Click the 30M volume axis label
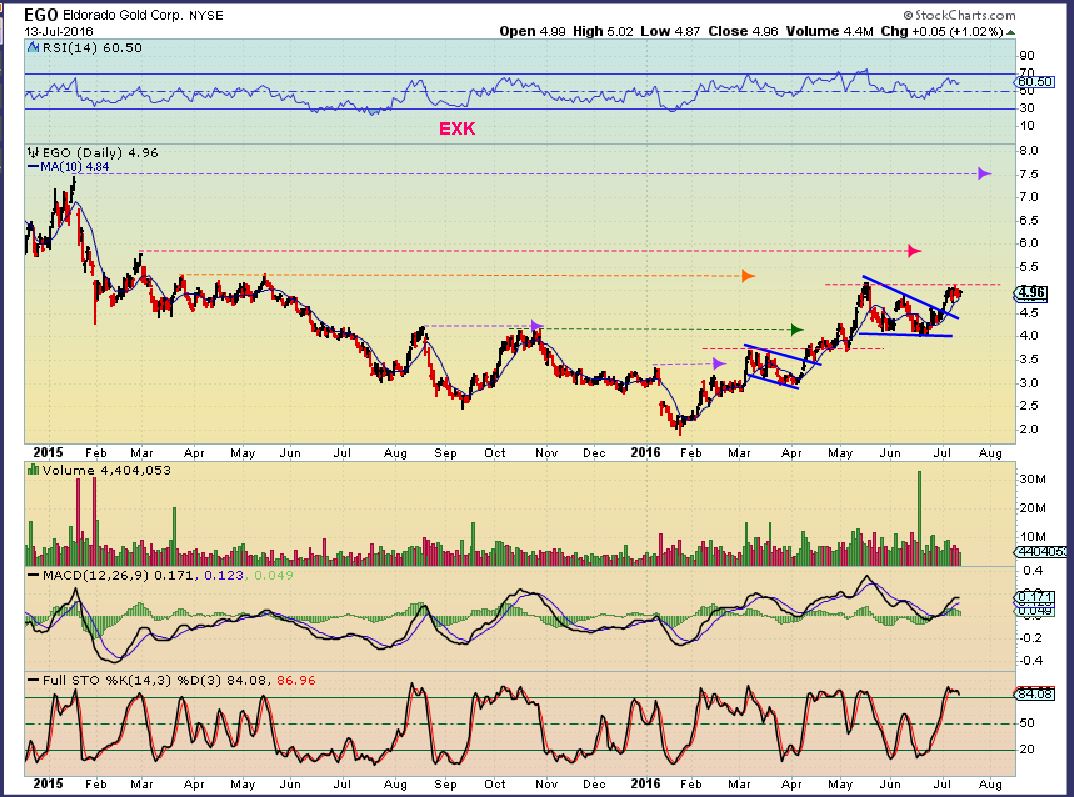Viewport: 1074px width, 797px height. point(1032,479)
